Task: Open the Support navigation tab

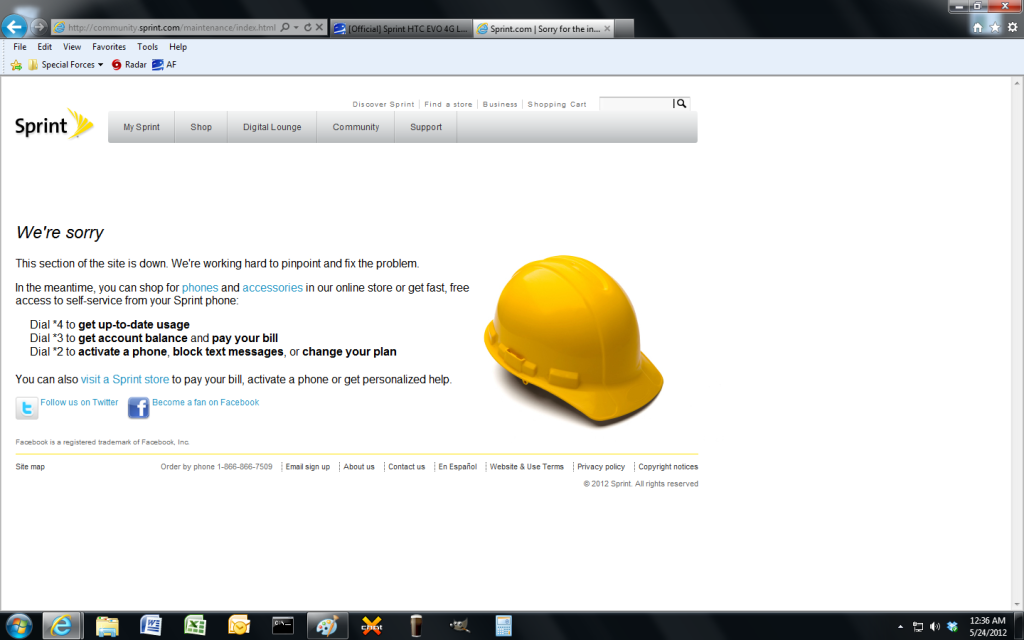Action: point(426,127)
